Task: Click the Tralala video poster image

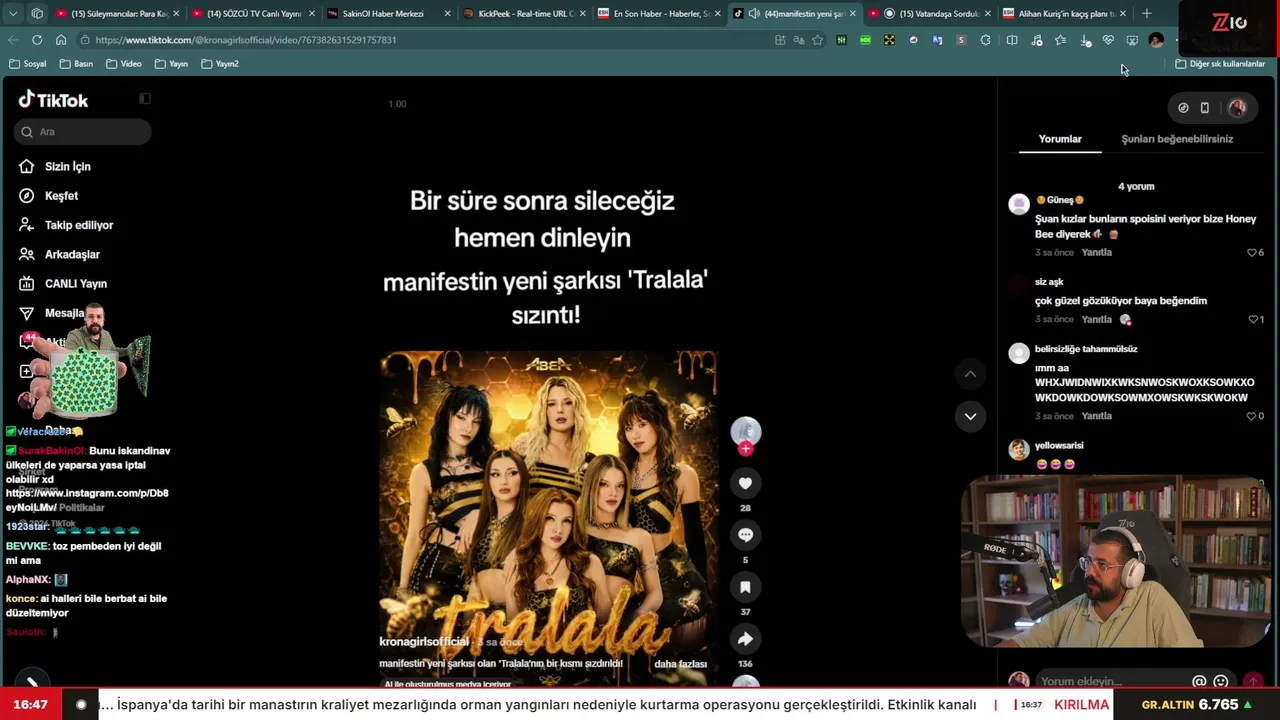Action: pos(548,517)
